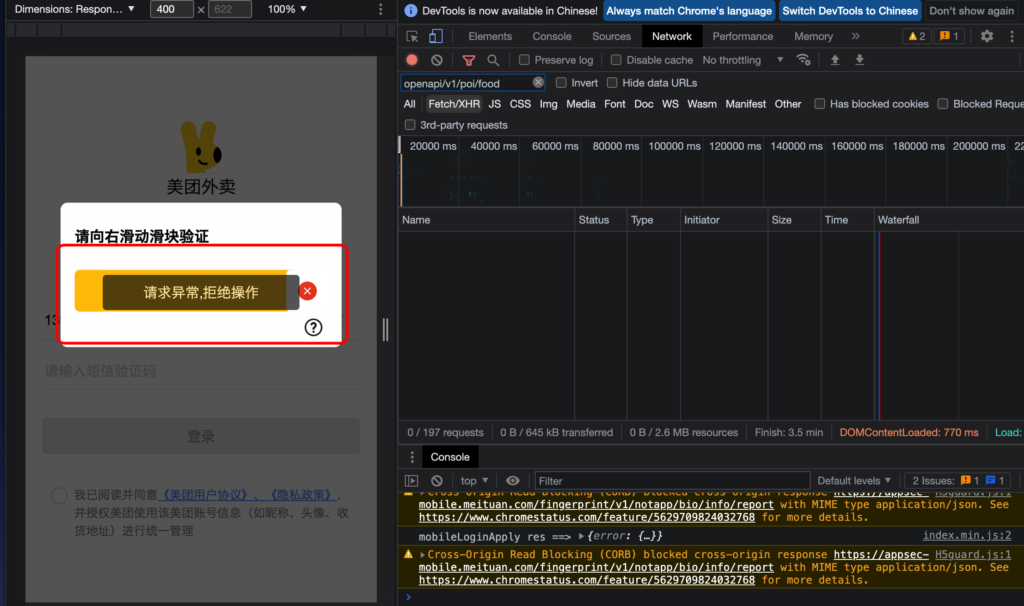Clear the network log
This screenshot has width=1024, height=606.
pyautogui.click(x=437, y=60)
